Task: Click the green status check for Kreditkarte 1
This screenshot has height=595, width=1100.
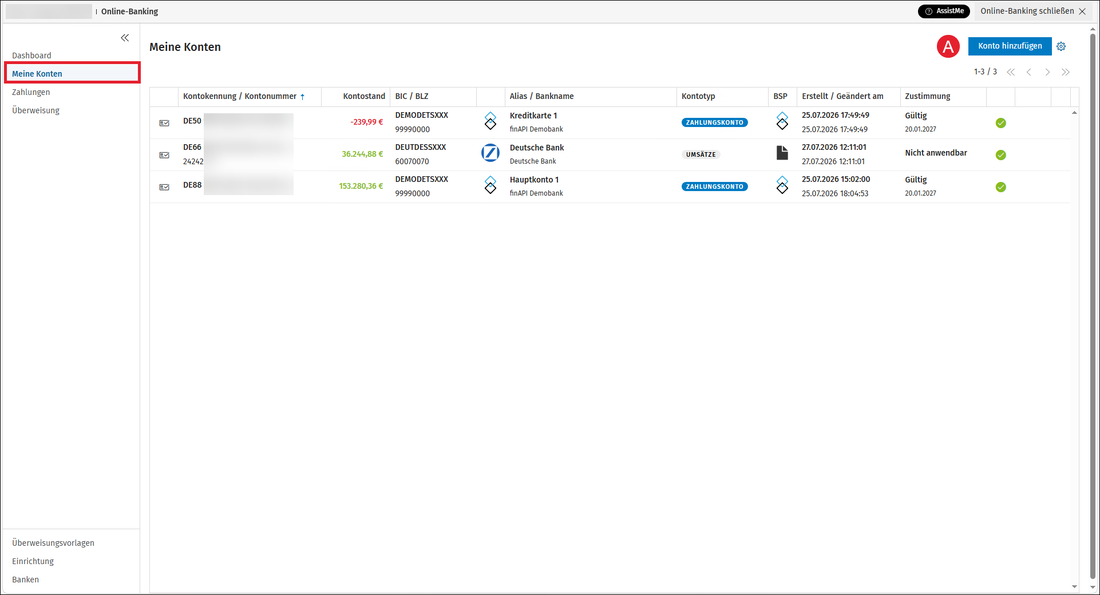Action: (x=1000, y=123)
